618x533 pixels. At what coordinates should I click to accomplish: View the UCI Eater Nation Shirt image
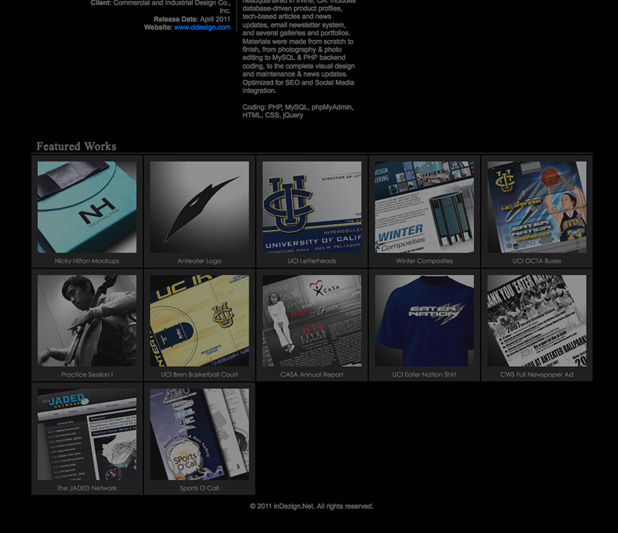point(424,321)
